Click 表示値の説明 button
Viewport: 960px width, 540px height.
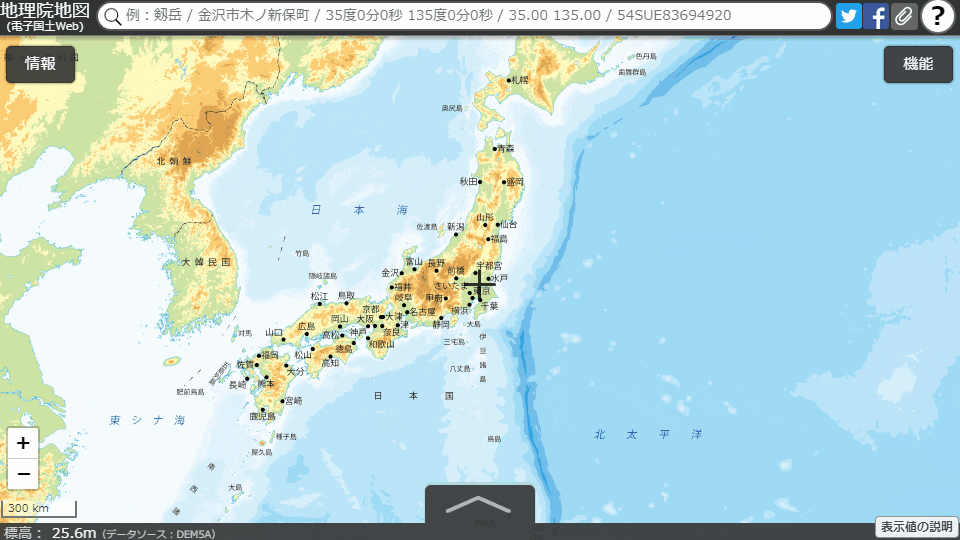tap(917, 527)
